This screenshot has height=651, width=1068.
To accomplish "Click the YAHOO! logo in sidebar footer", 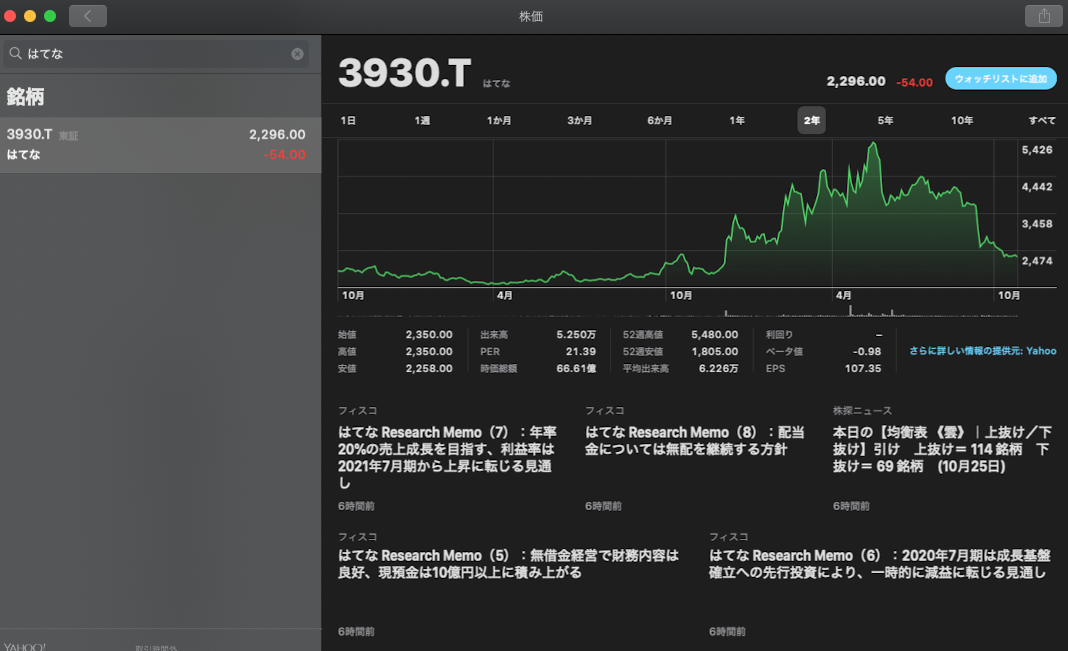I will tap(25, 646).
